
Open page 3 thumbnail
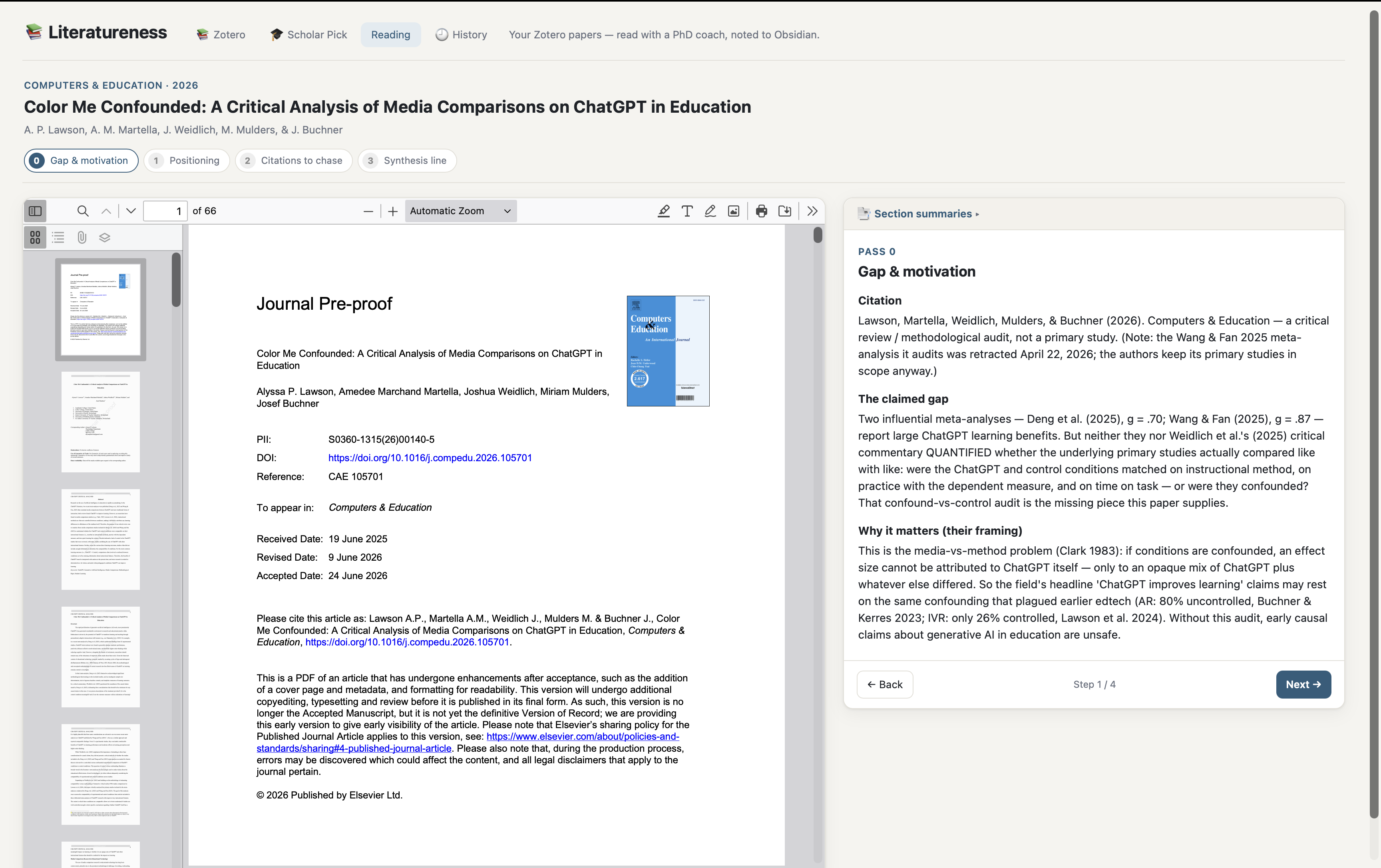click(100, 539)
